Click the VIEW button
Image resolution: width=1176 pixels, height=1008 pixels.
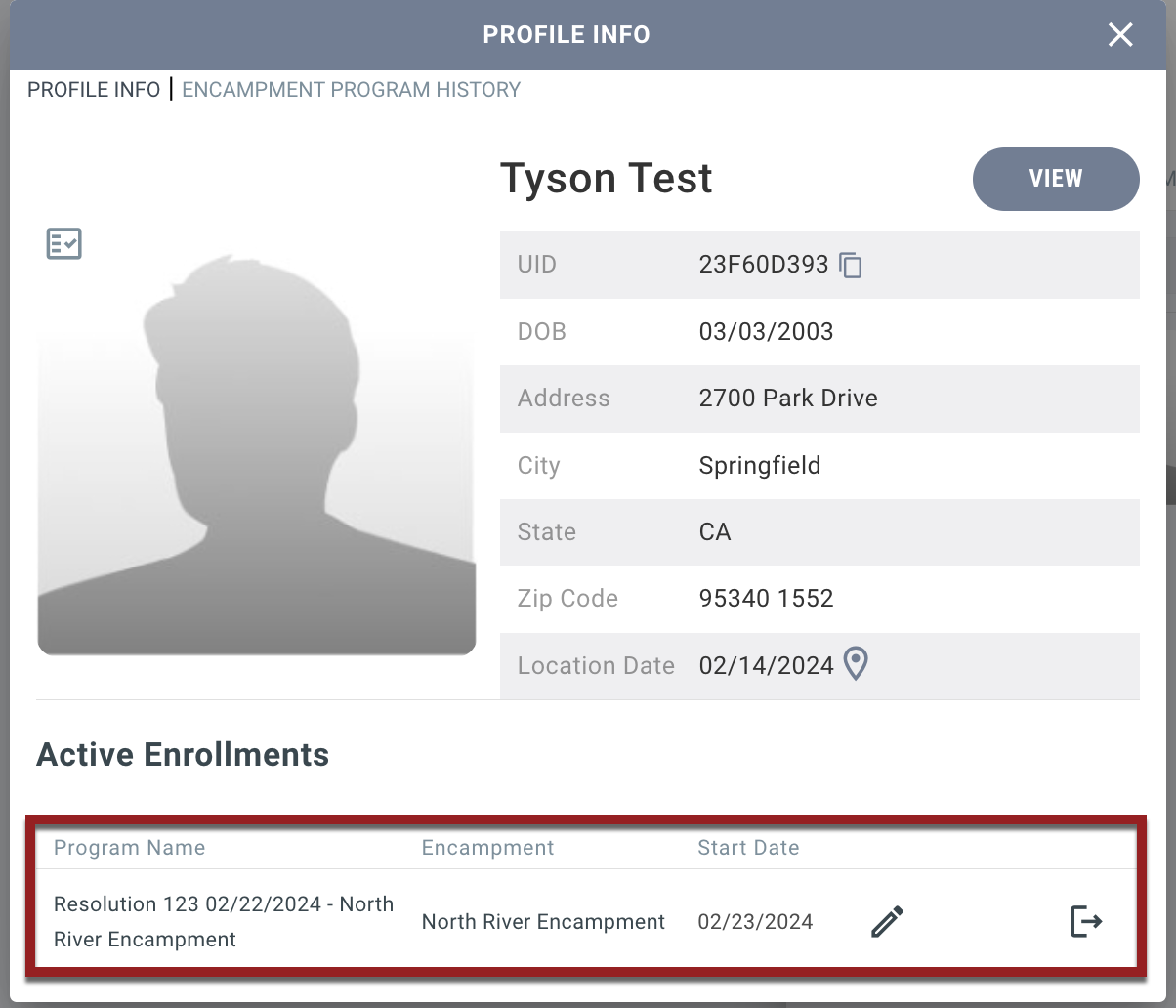click(1056, 179)
